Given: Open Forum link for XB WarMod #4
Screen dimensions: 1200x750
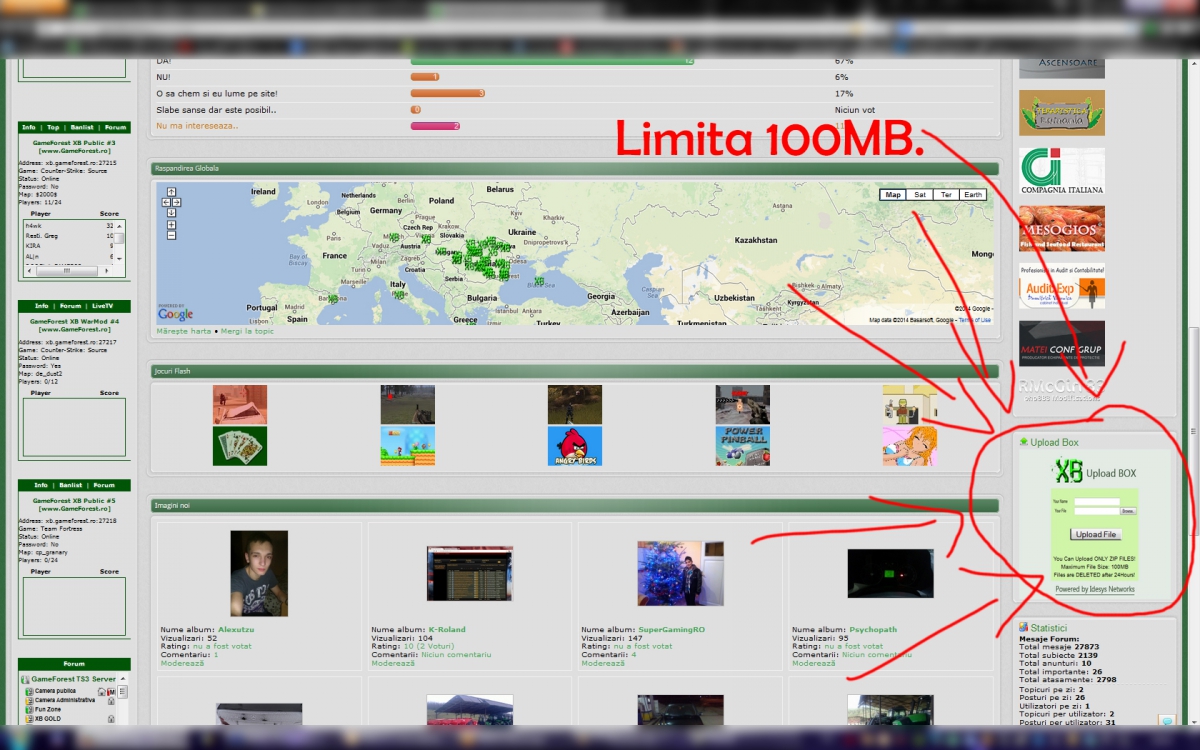Looking at the screenshot, I should [70, 306].
